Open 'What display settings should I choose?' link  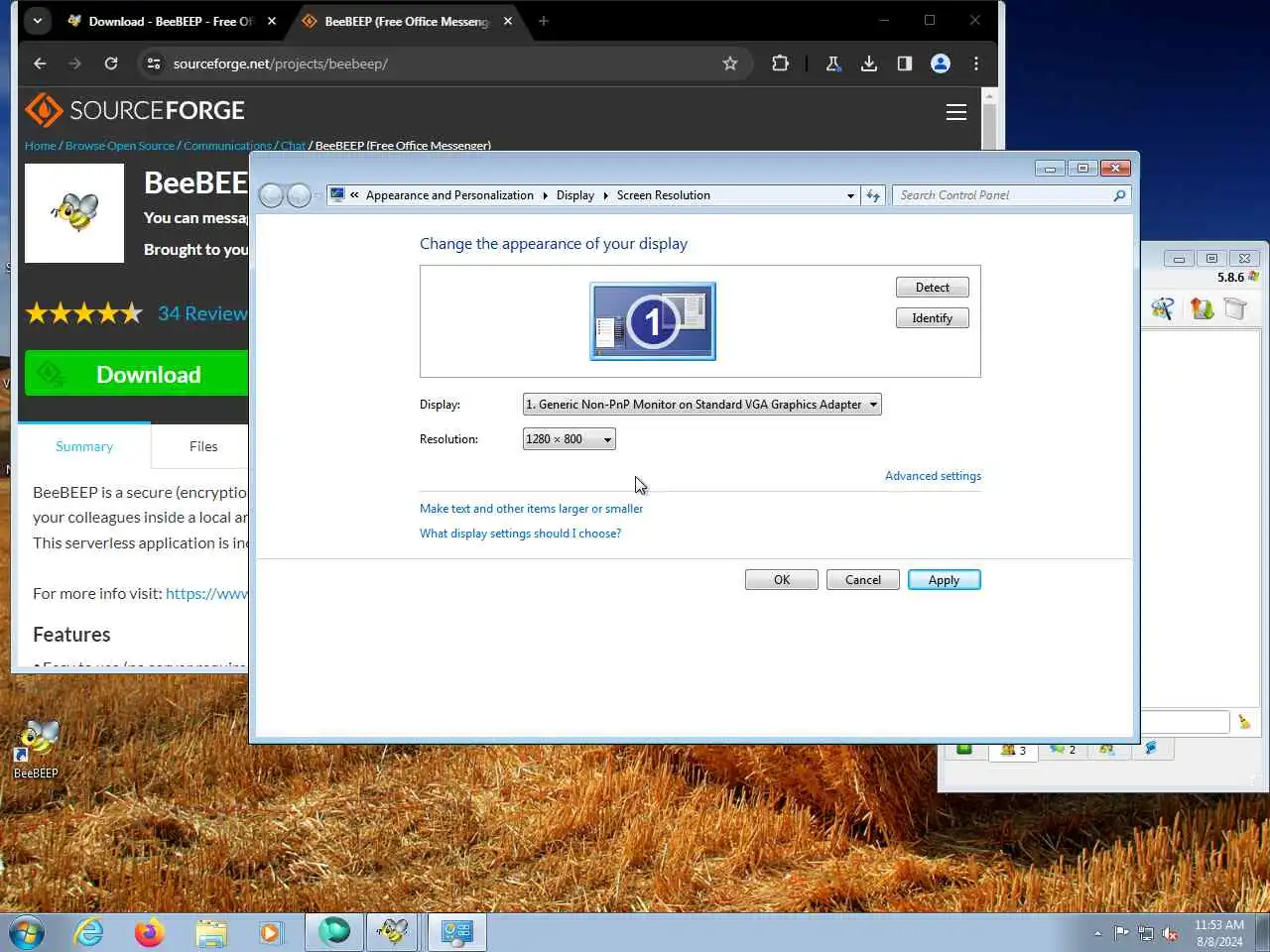(520, 534)
